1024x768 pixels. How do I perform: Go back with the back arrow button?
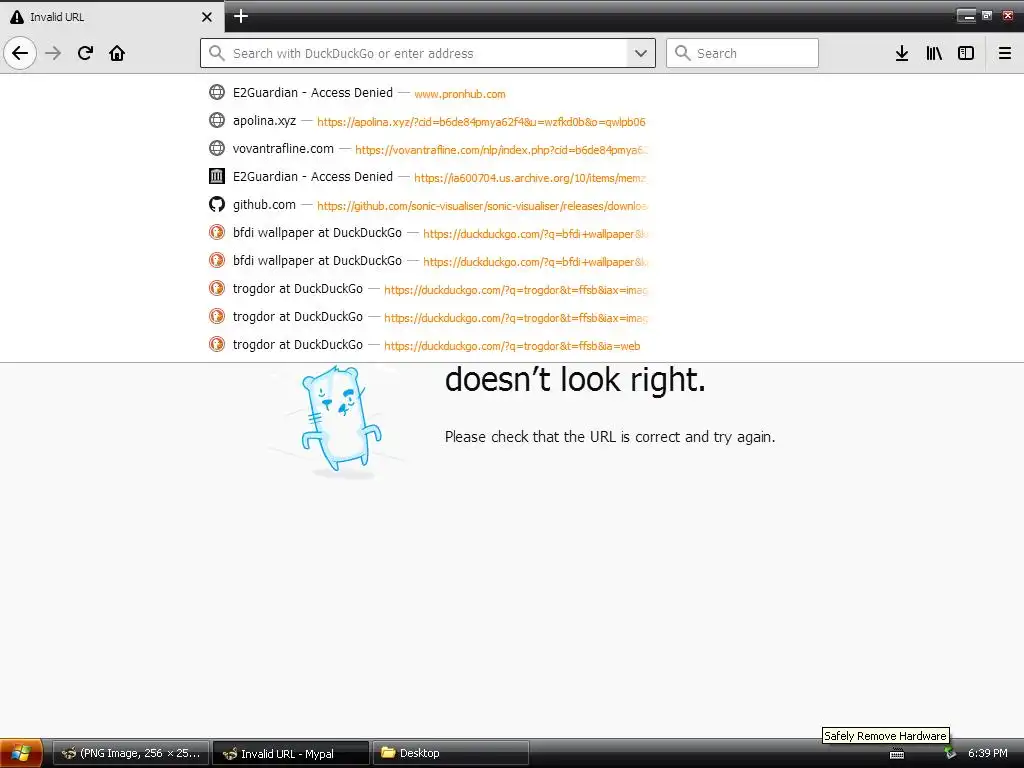click(20, 53)
